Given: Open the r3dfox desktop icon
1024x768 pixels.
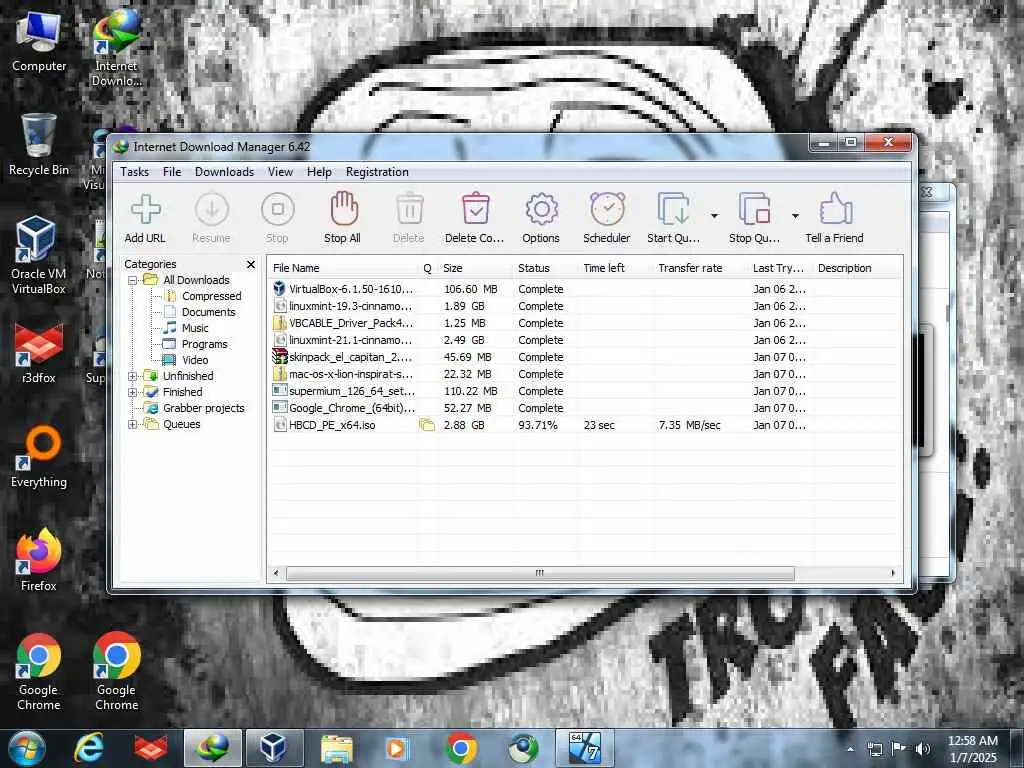Looking at the screenshot, I should [x=39, y=353].
